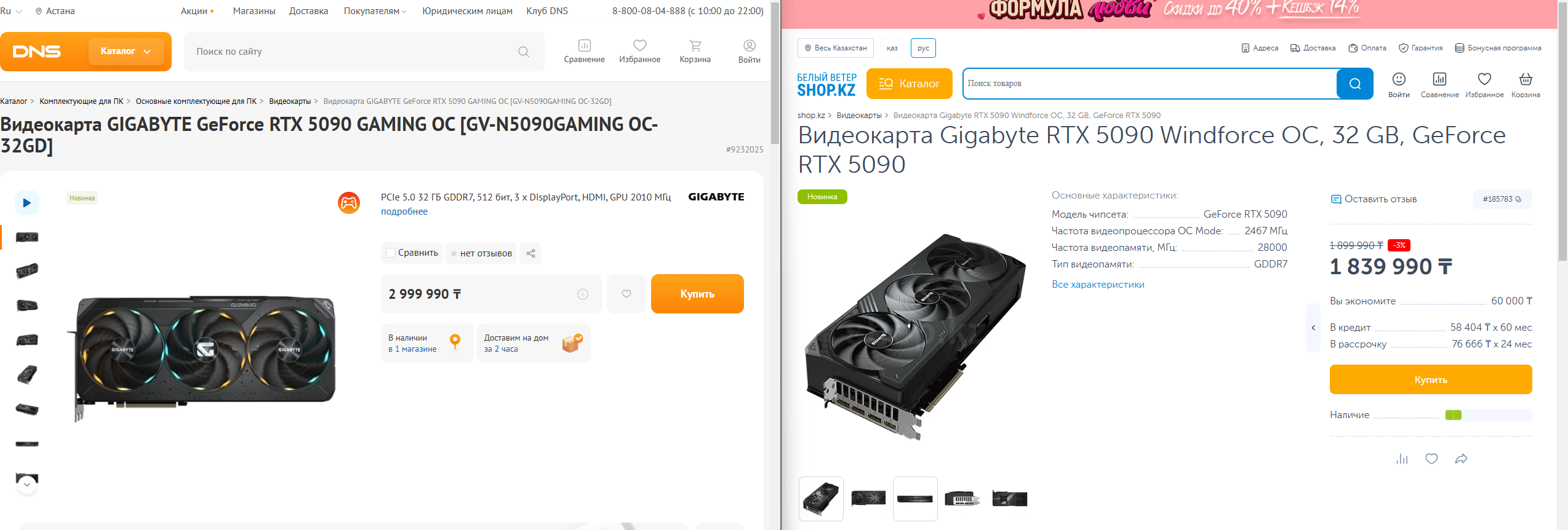Open Магазины menu item on DNS
Screen dimensions: 1568x530
click(x=254, y=11)
